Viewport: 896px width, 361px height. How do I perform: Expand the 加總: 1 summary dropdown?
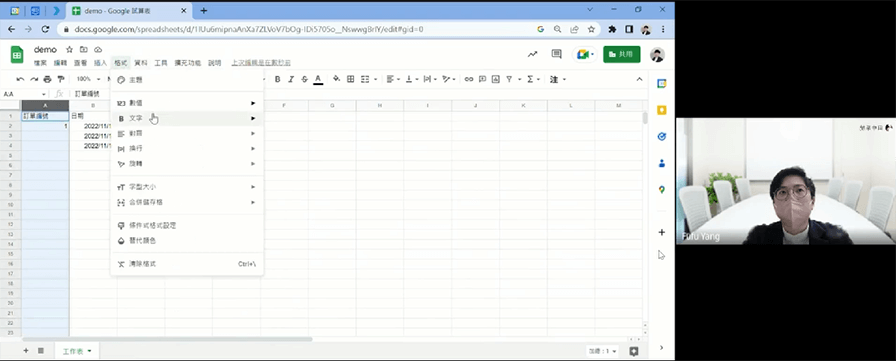[603, 351]
